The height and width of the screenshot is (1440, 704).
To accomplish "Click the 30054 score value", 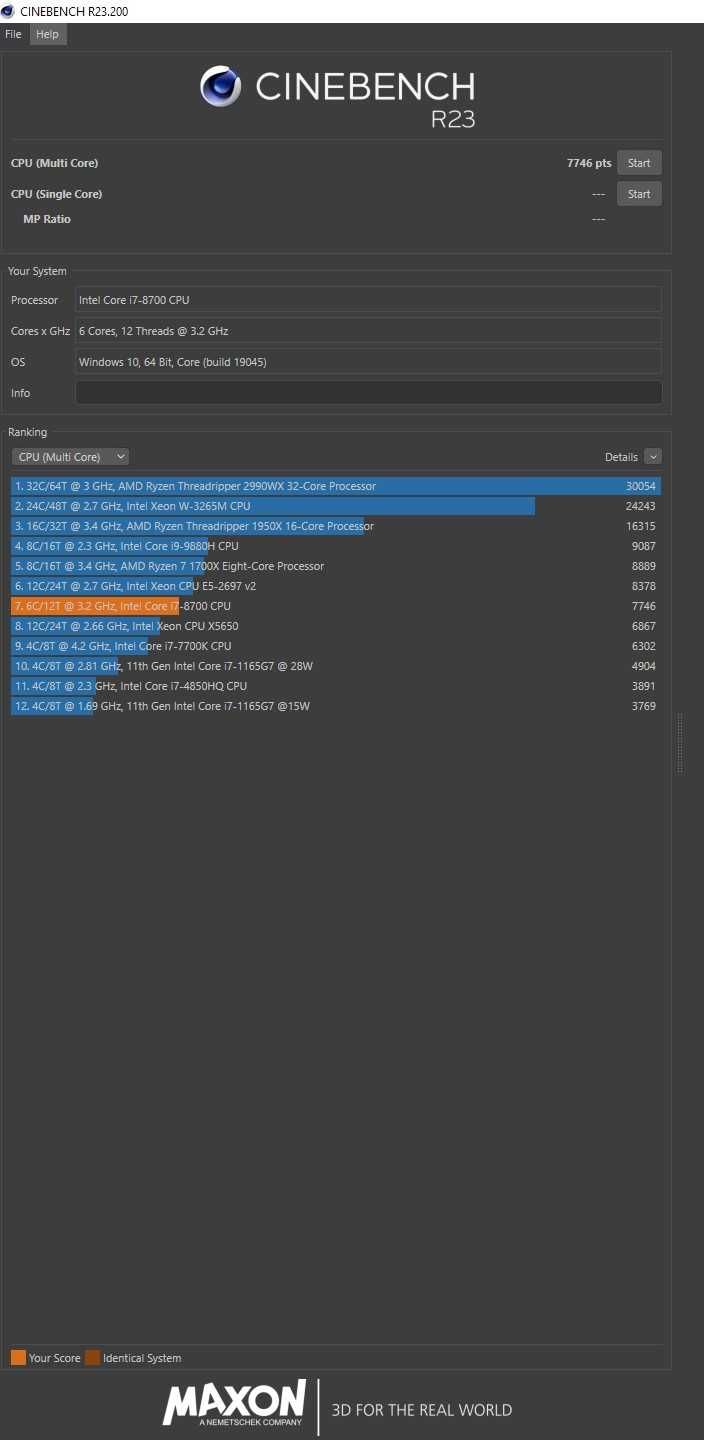I will [x=641, y=486].
